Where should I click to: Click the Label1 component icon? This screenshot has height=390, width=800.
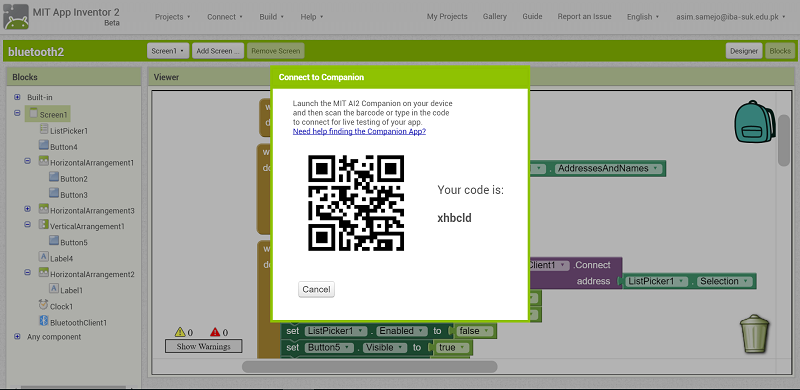54,288
